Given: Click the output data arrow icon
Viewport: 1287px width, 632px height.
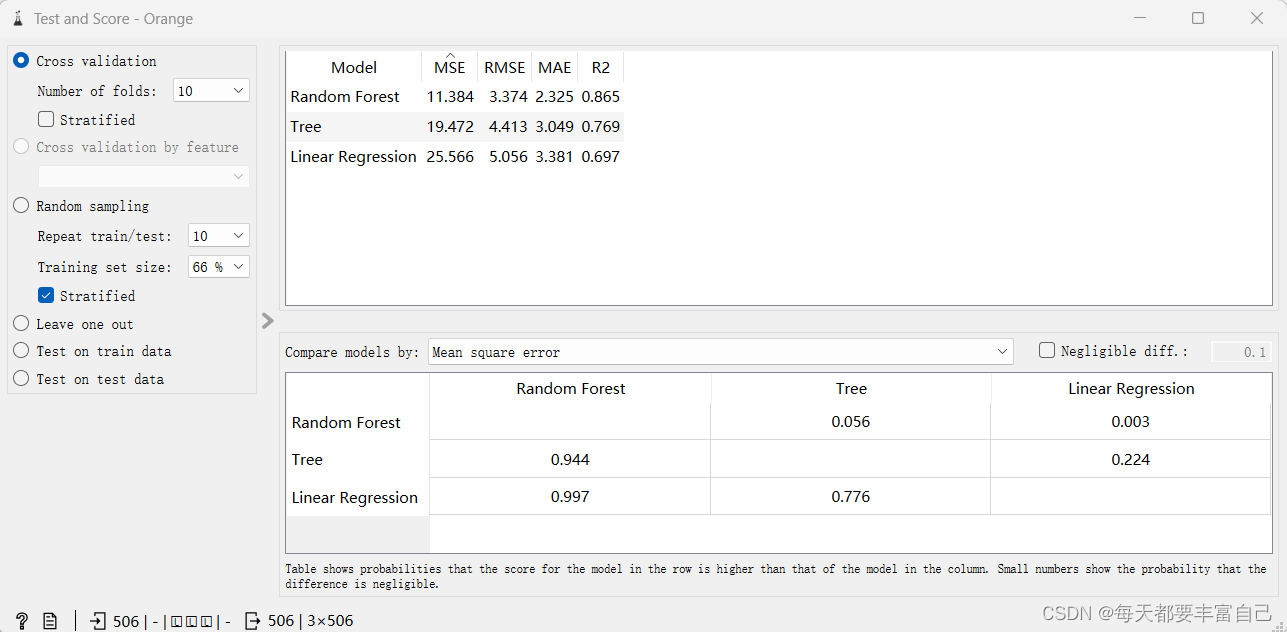Looking at the screenshot, I should coord(253,621).
